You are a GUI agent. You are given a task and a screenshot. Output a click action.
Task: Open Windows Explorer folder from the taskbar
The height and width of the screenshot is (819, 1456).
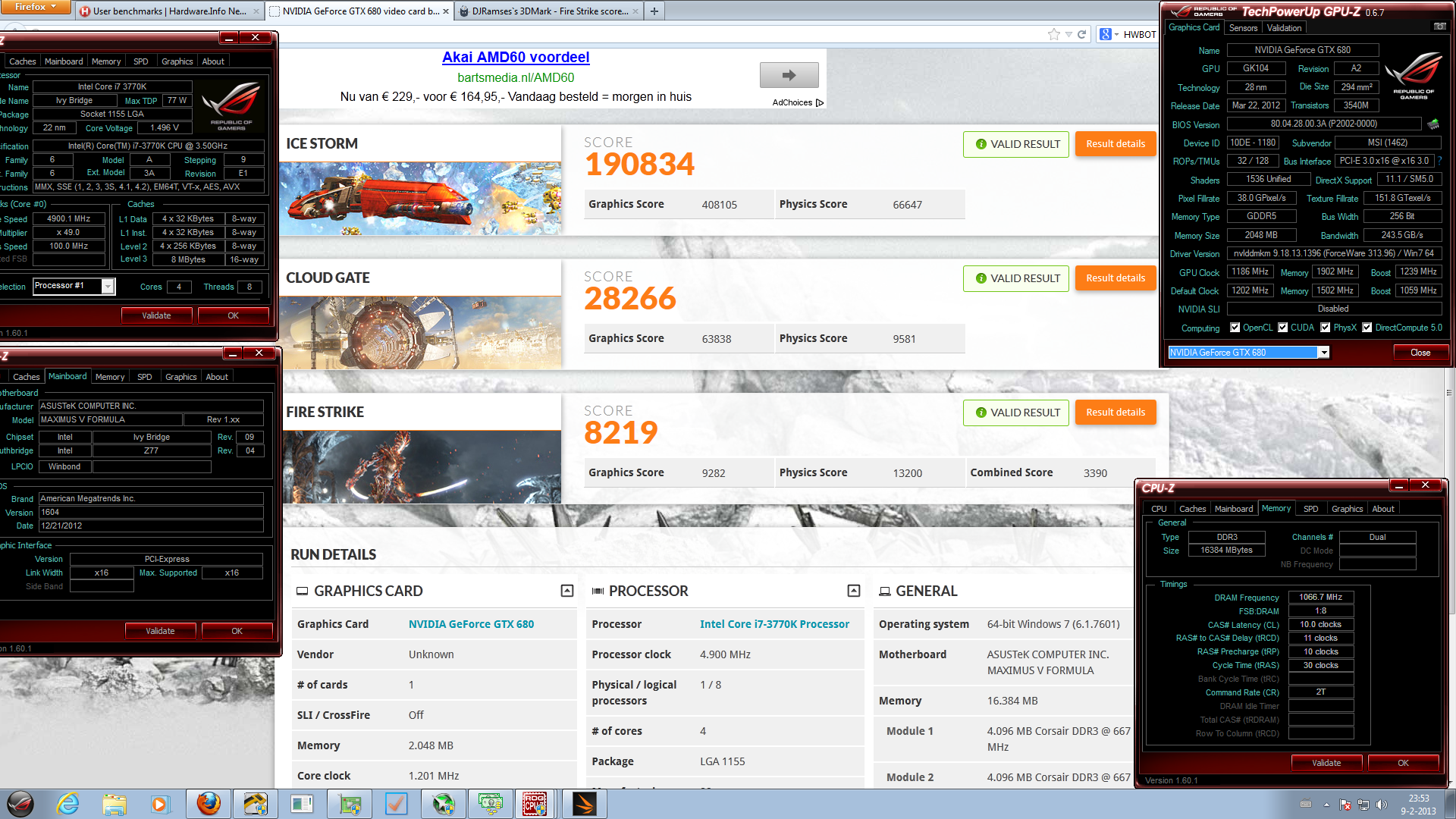pyautogui.click(x=115, y=804)
